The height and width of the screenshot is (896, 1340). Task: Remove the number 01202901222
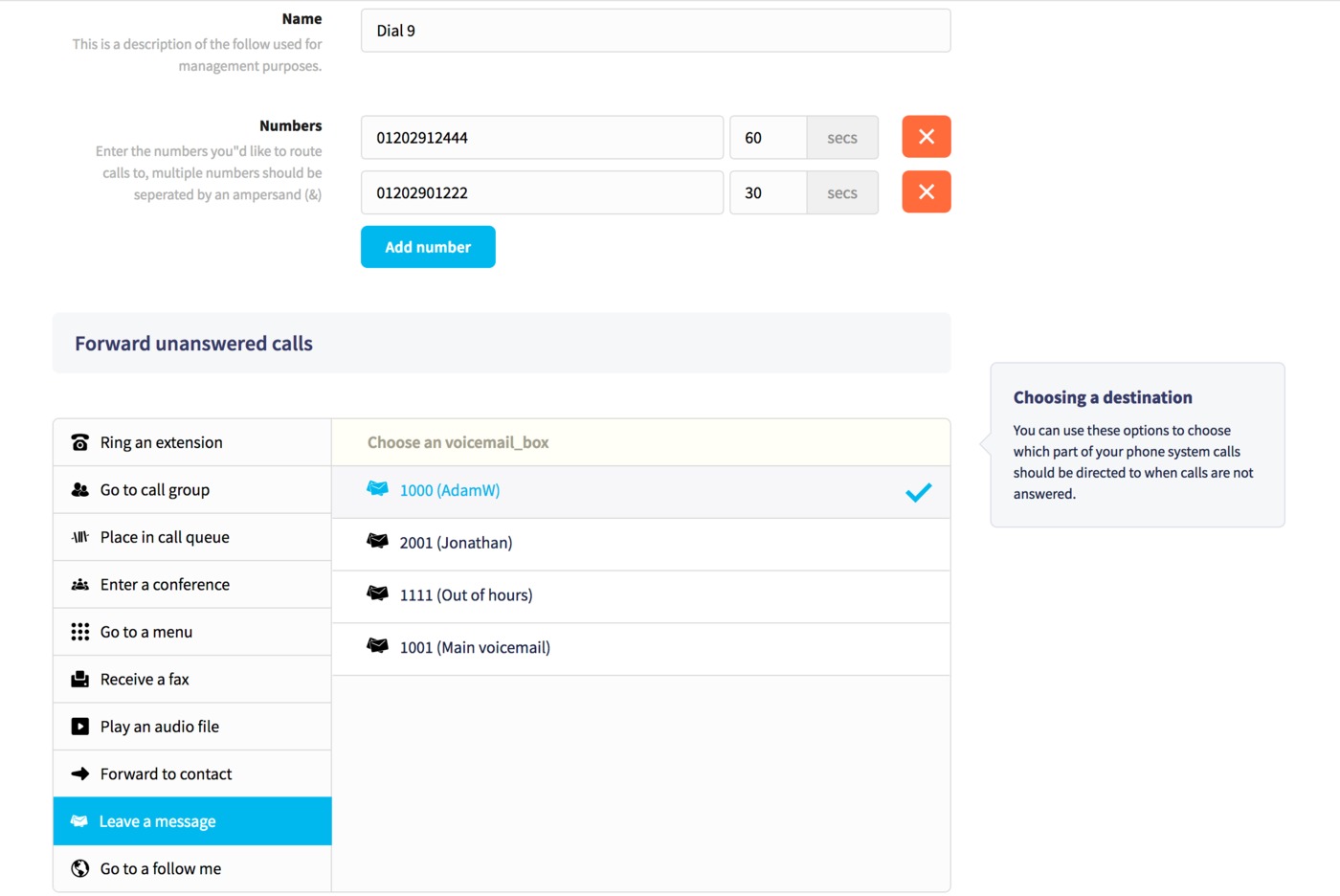coord(927,191)
